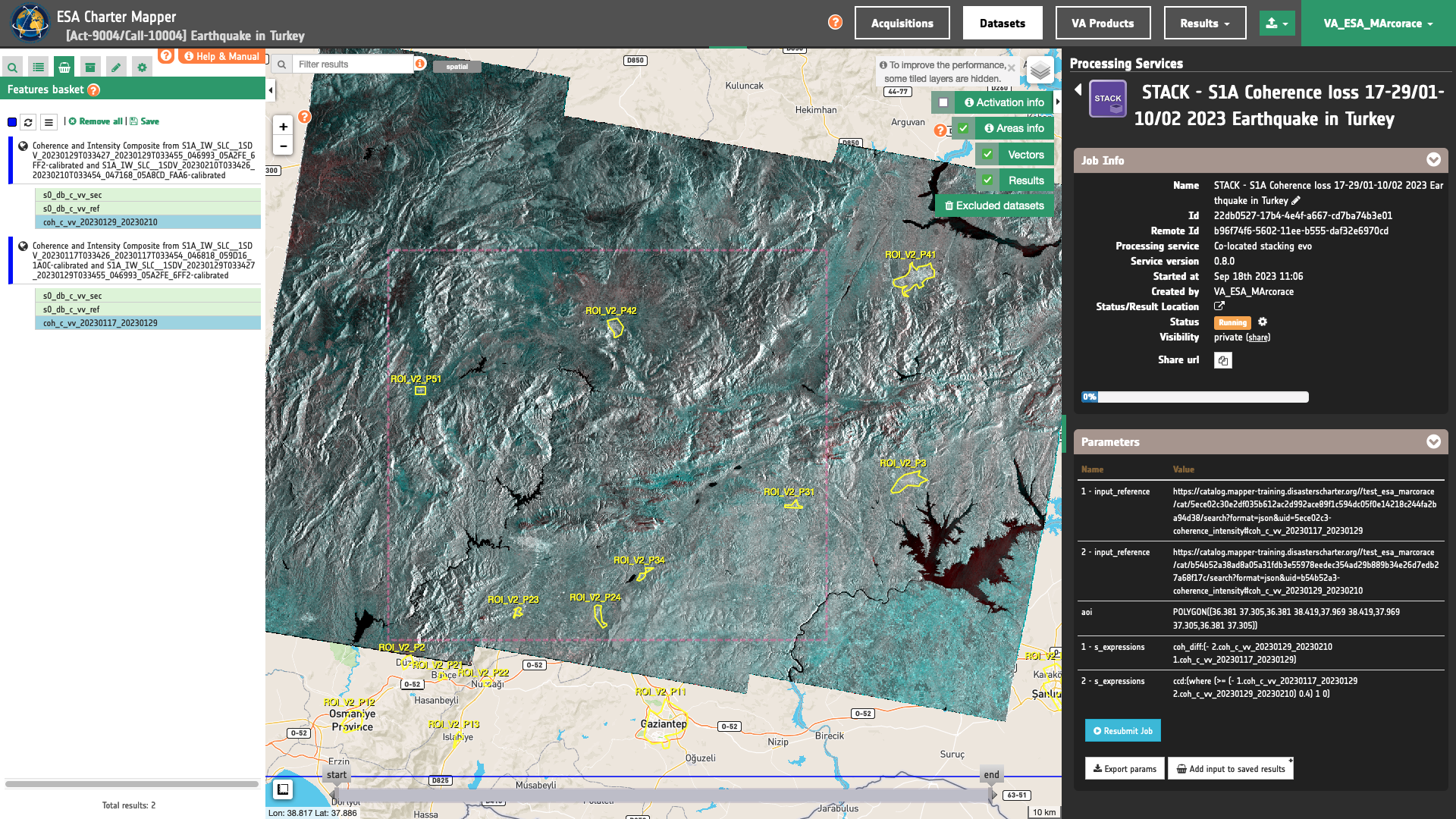This screenshot has width=1456, height=819.
Task: Open the processing services gear tab
Action: tap(142, 67)
